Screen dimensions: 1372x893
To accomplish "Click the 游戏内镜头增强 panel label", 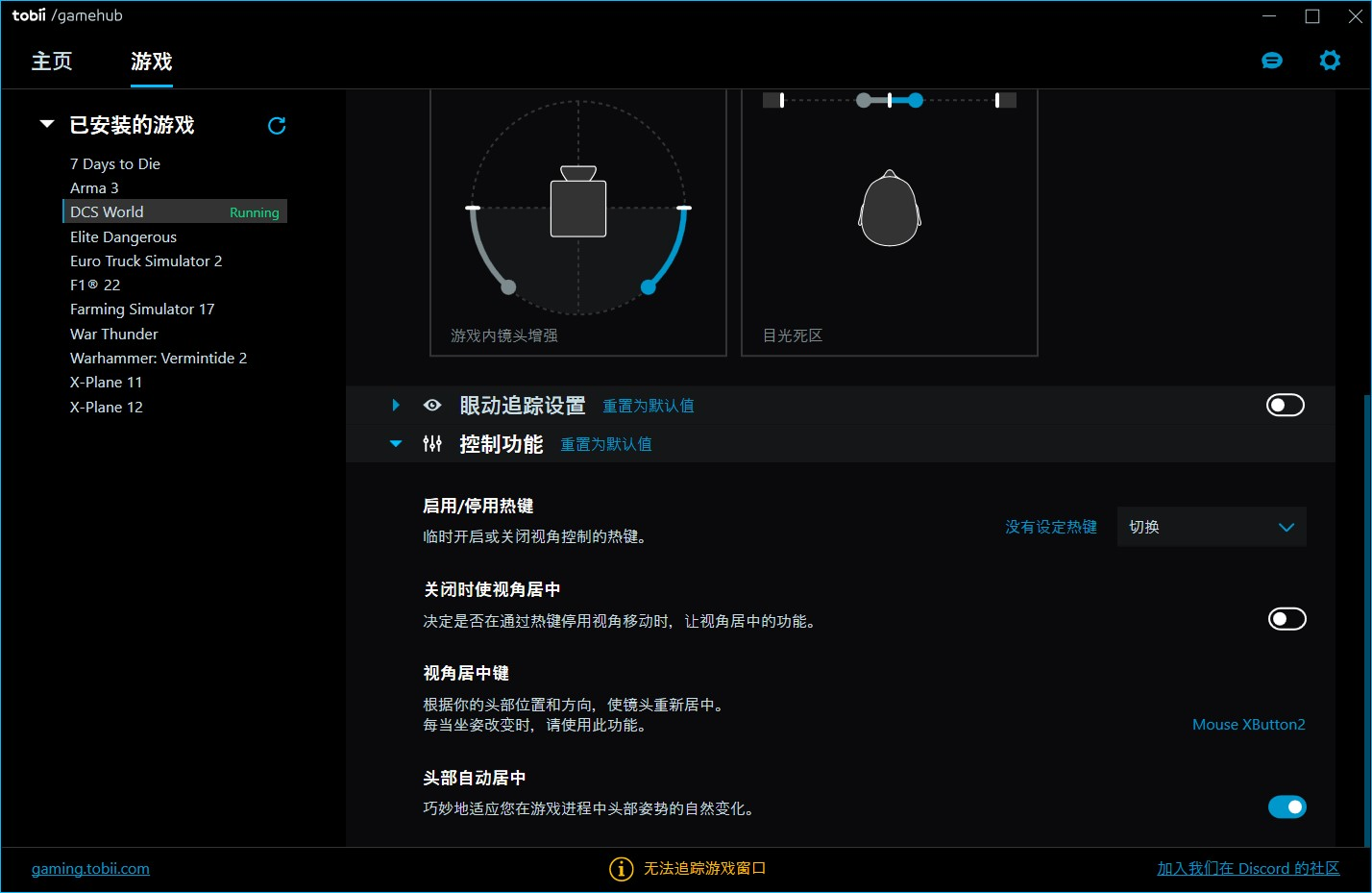I will (504, 335).
